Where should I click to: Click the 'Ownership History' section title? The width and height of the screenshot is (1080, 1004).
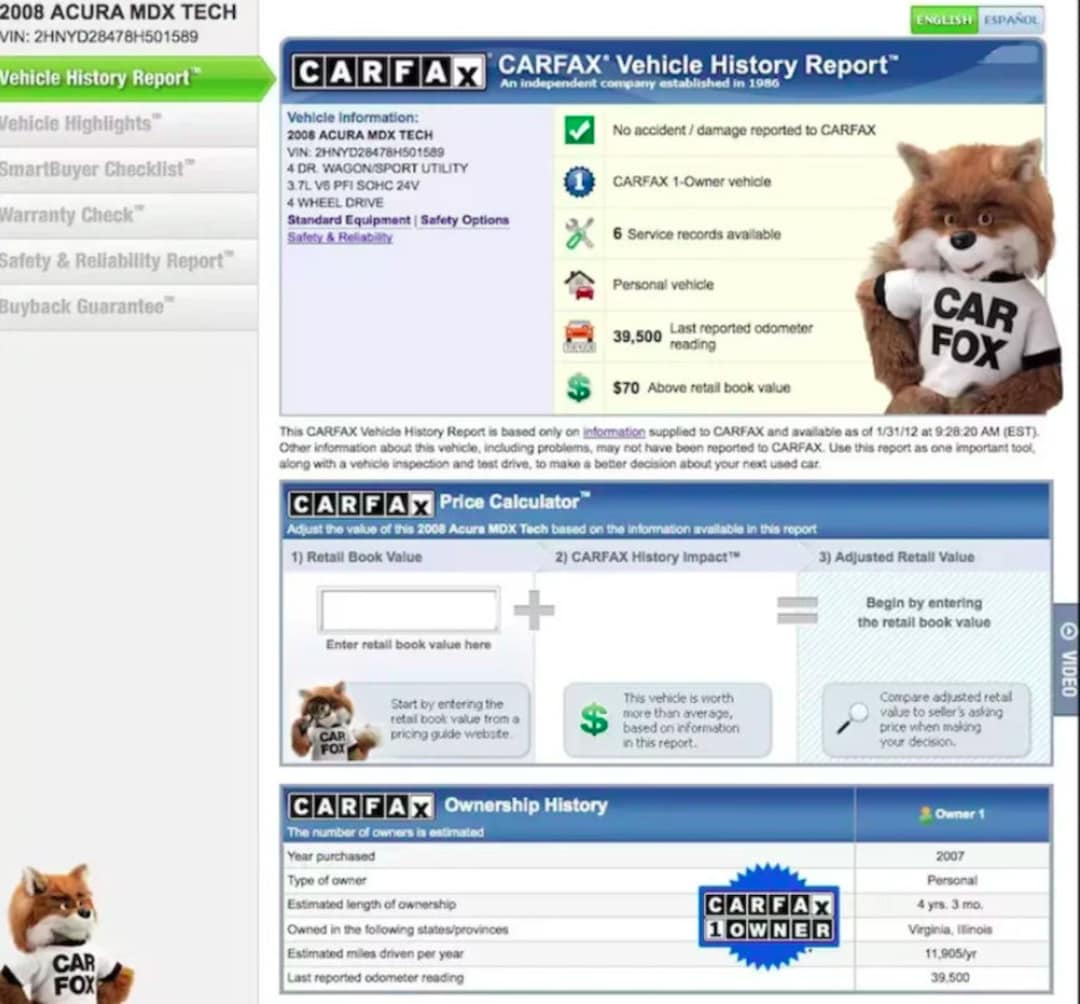point(526,805)
